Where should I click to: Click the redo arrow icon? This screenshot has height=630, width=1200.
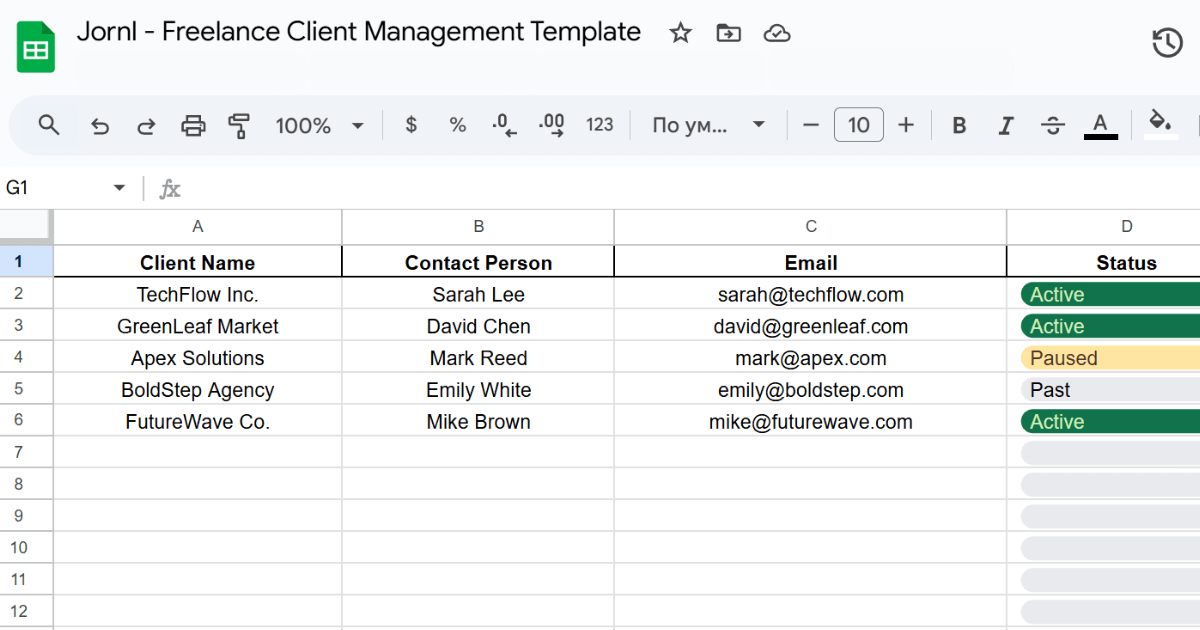pos(146,126)
